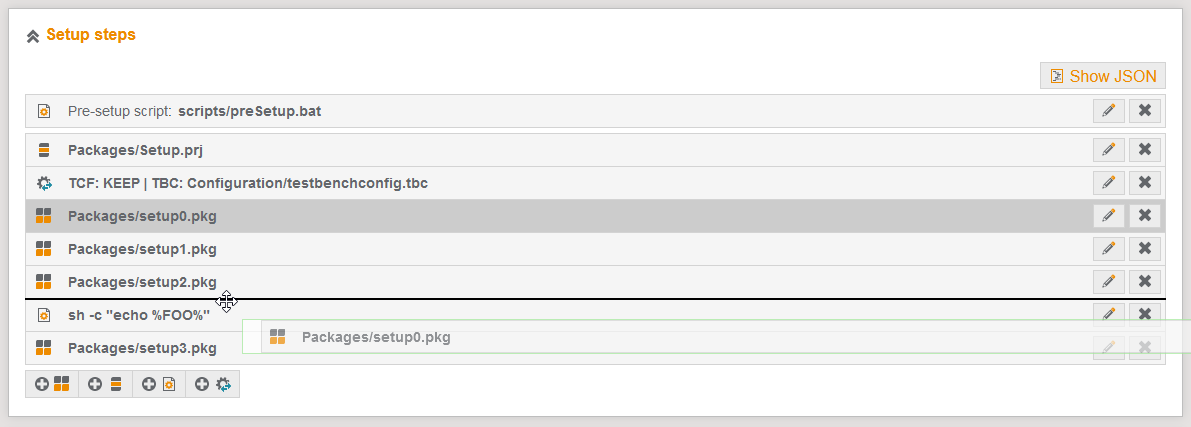The image size is (1191, 427).
Task: Open the editor for Packages/setup0.pkg
Action: pos(1108,216)
